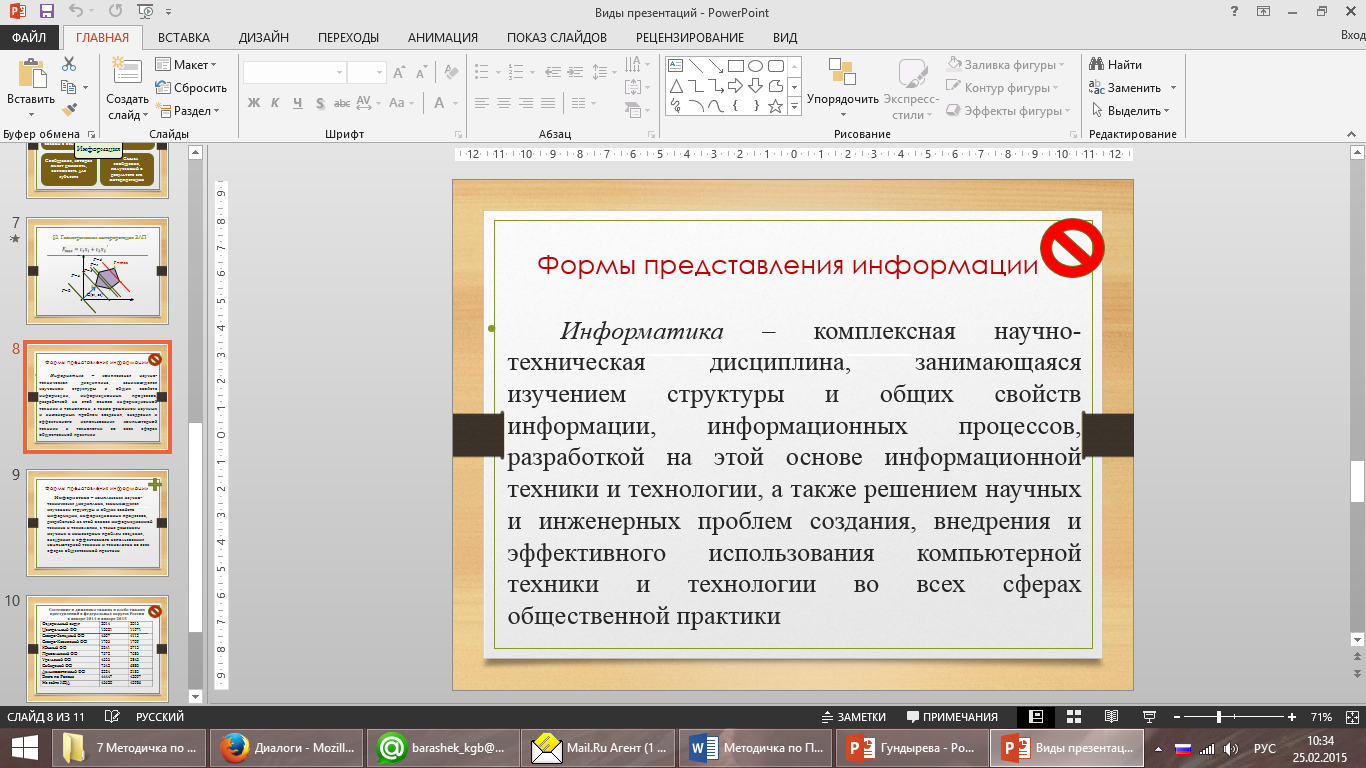Undo the last action

coord(77,12)
